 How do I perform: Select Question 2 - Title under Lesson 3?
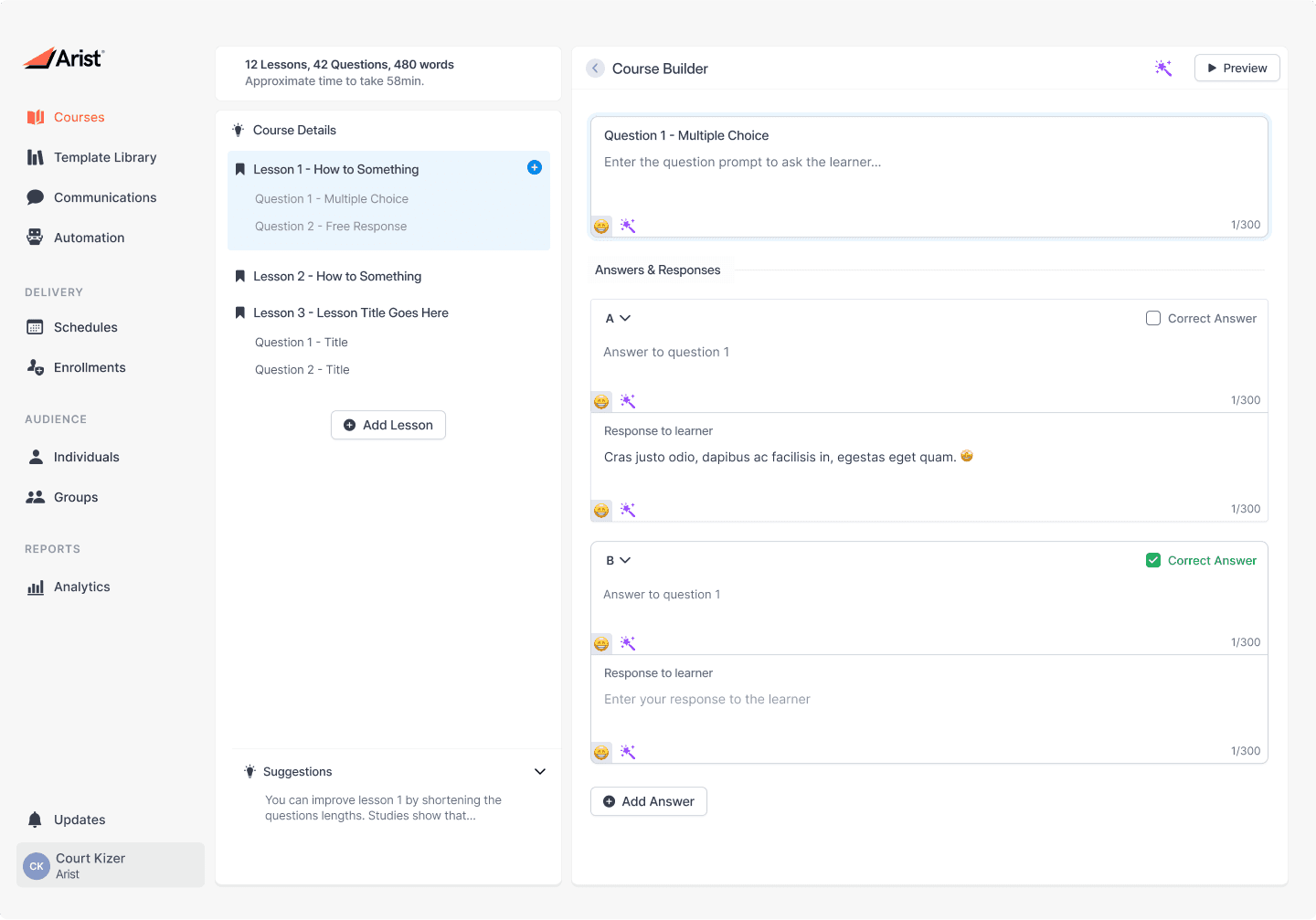click(x=302, y=369)
